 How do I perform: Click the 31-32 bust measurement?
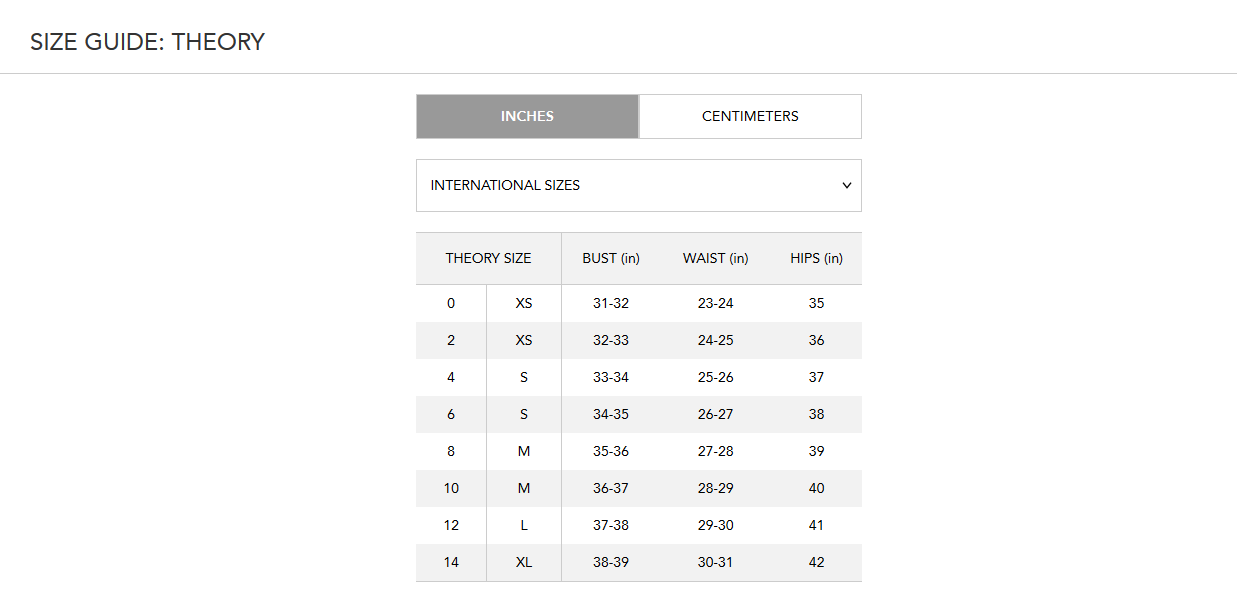pos(611,303)
